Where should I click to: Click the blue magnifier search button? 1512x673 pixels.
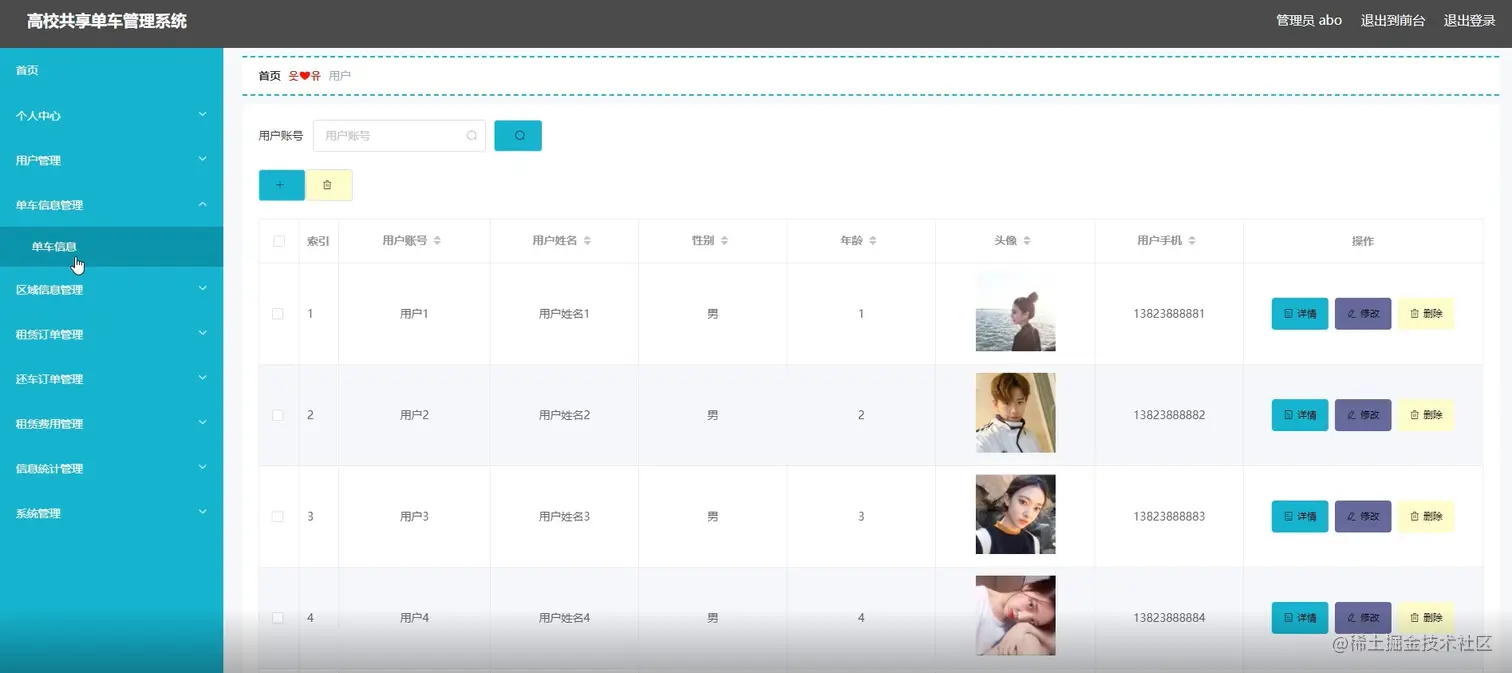click(517, 135)
